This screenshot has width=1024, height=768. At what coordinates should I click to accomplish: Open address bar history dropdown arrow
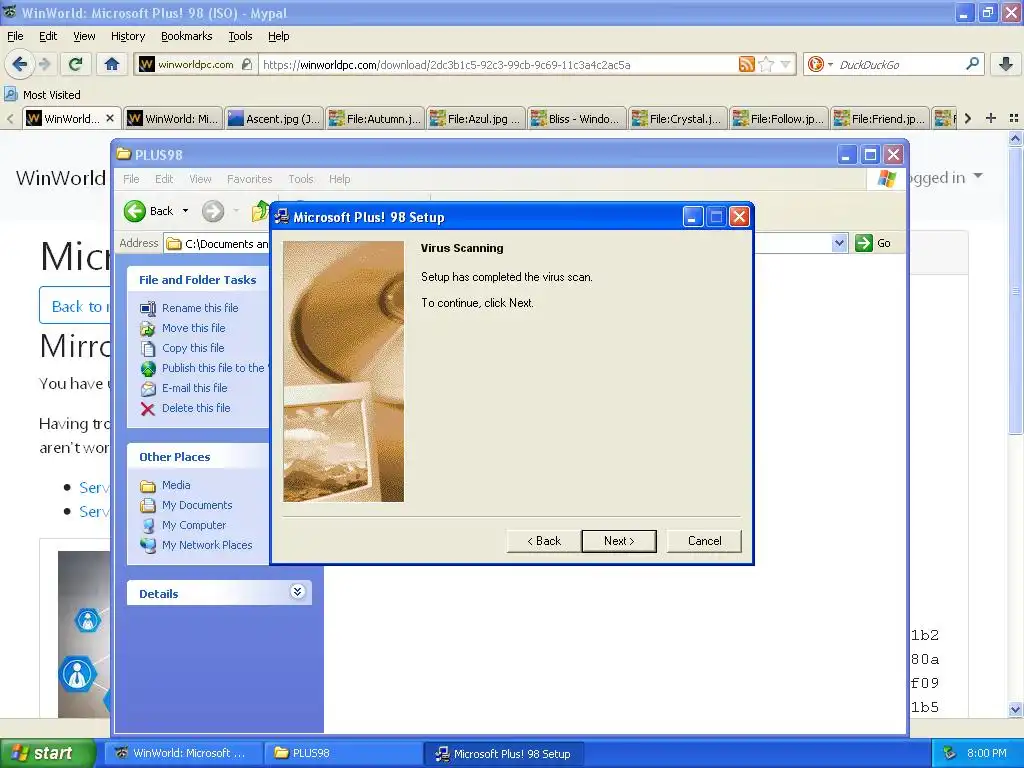(786, 64)
